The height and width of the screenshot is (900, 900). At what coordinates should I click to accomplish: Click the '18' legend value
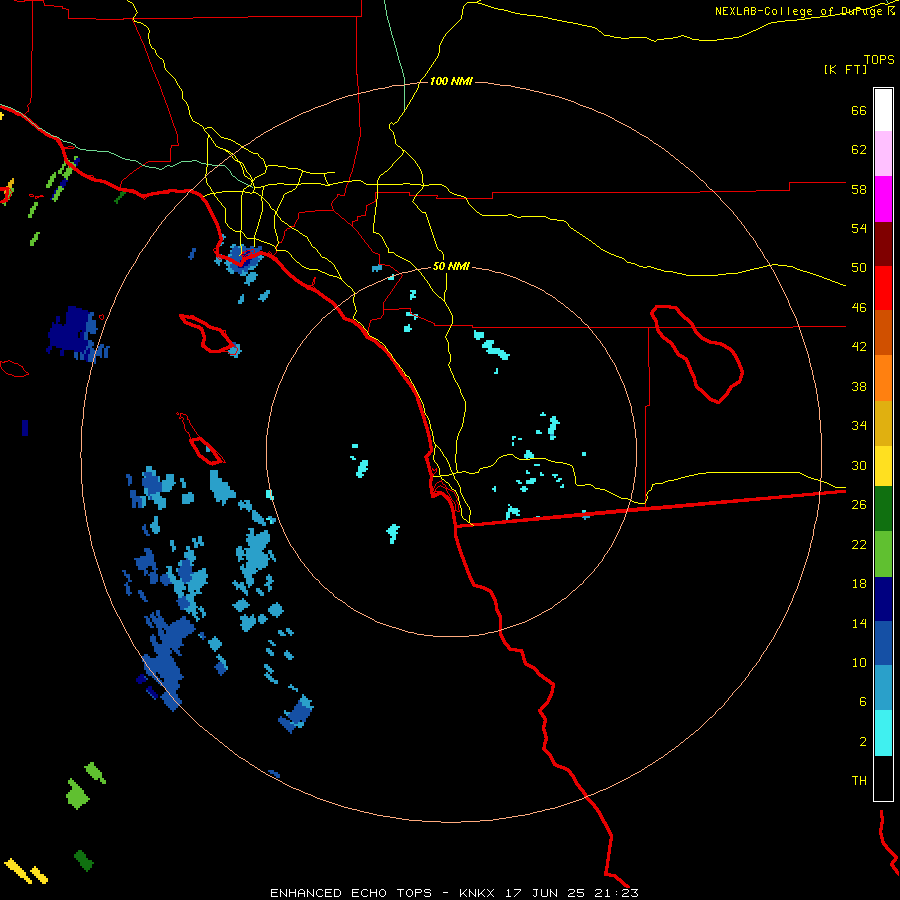[x=859, y=584]
